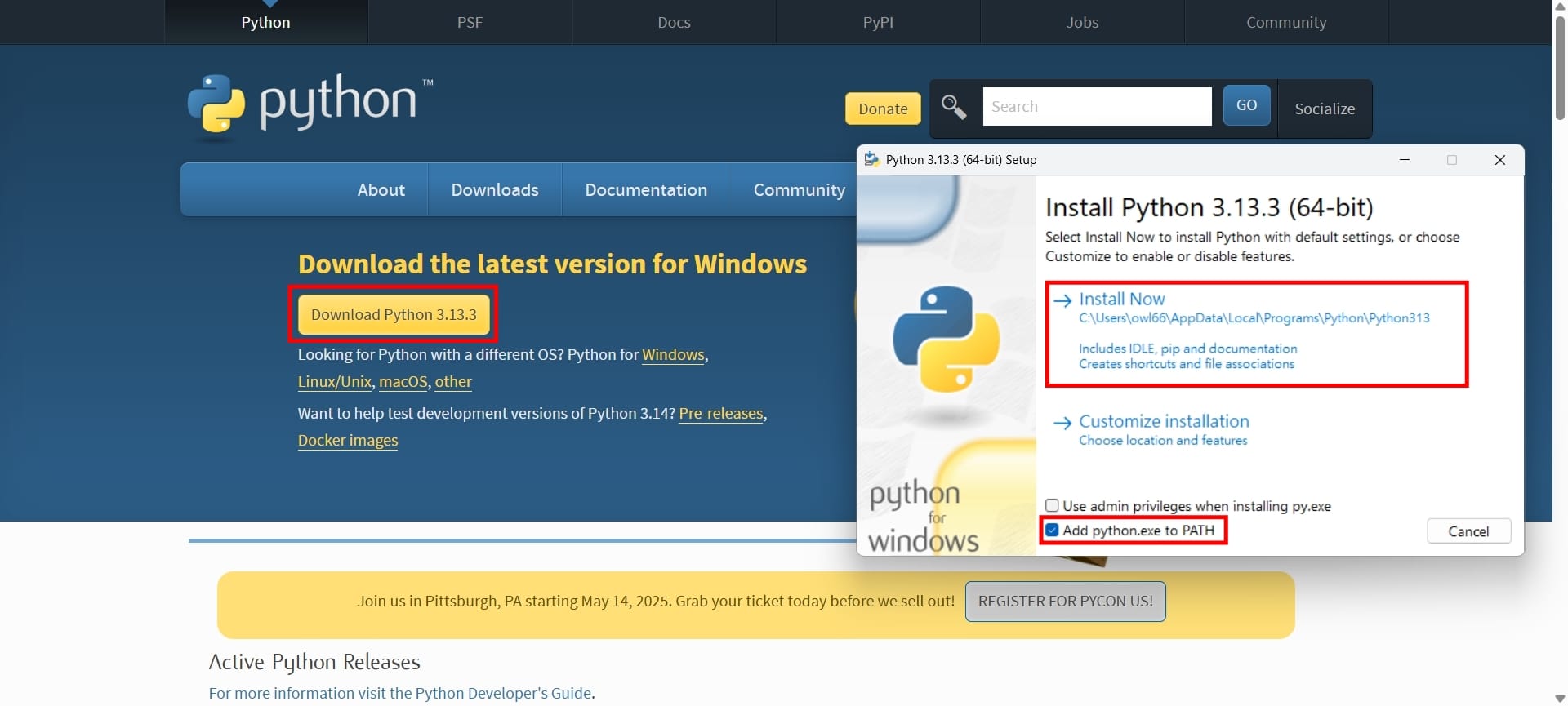1568x706 pixels.
Task: Open the PyPI top navigation tab
Action: click(878, 22)
